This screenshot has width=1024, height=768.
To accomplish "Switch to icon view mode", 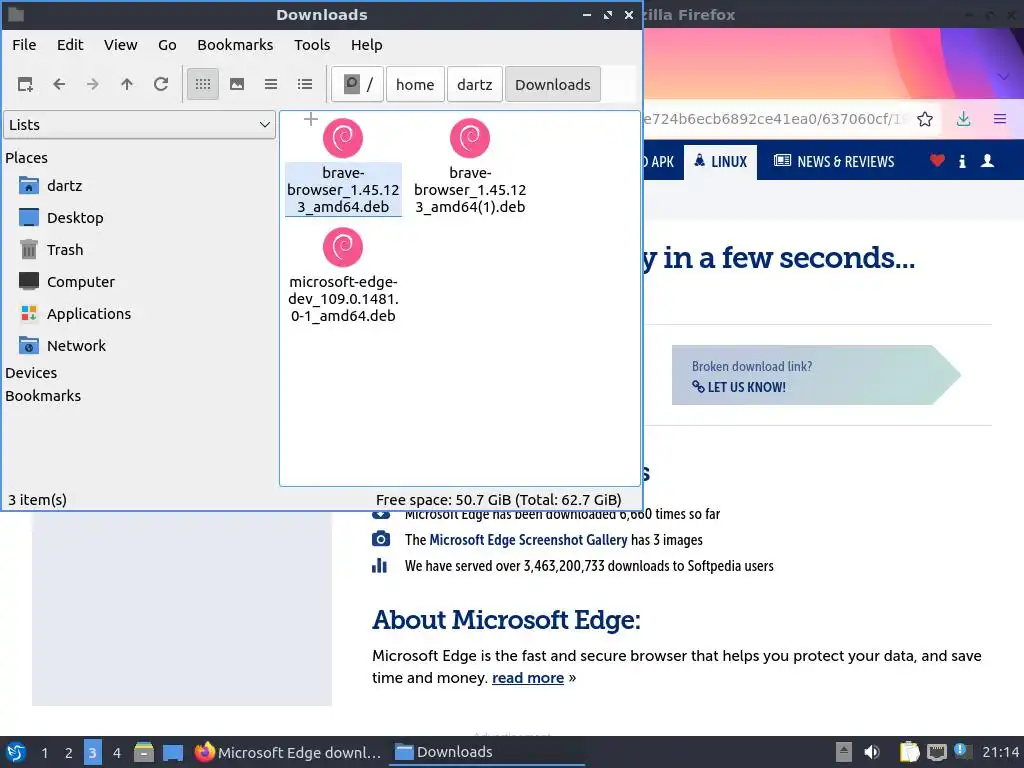I will [203, 84].
